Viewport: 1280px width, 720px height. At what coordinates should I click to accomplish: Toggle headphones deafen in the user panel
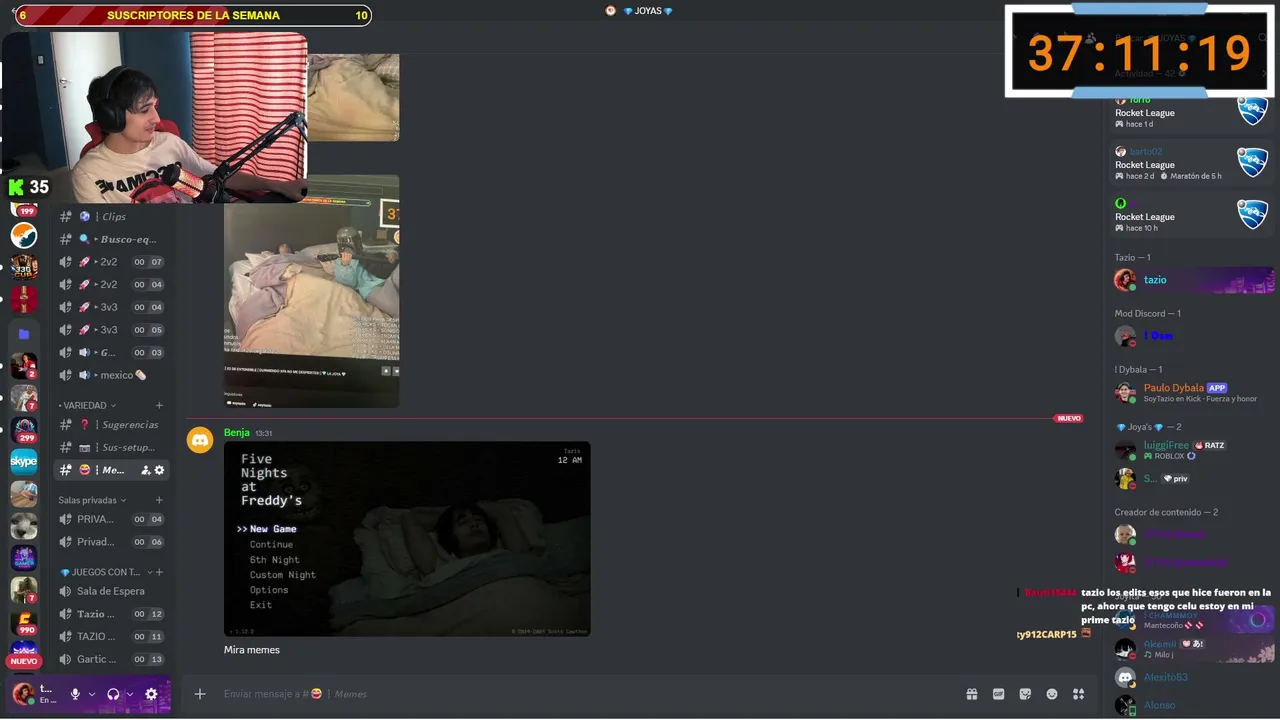tap(113, 694)
